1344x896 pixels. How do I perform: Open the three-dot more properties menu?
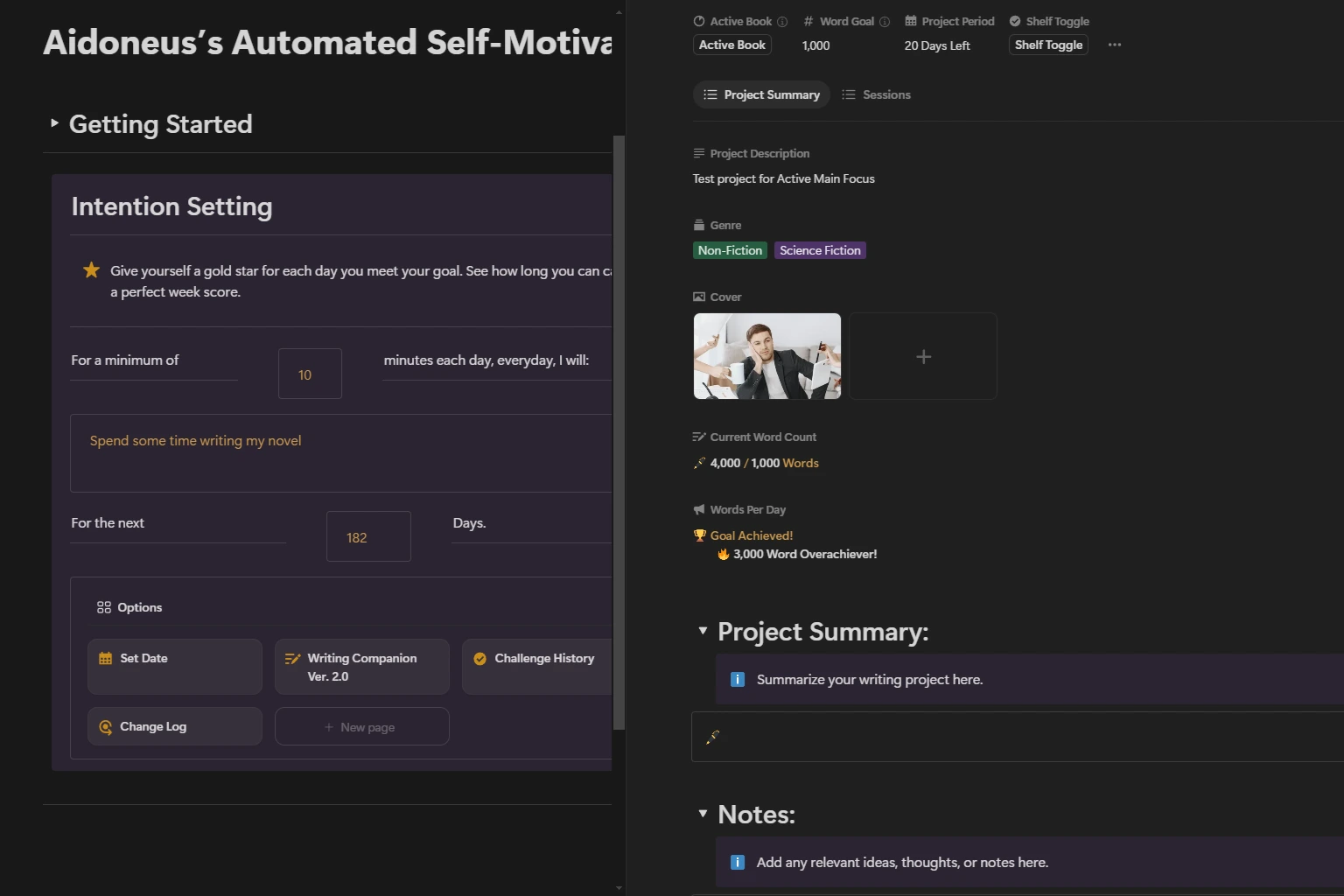[x=1114, y=45]
